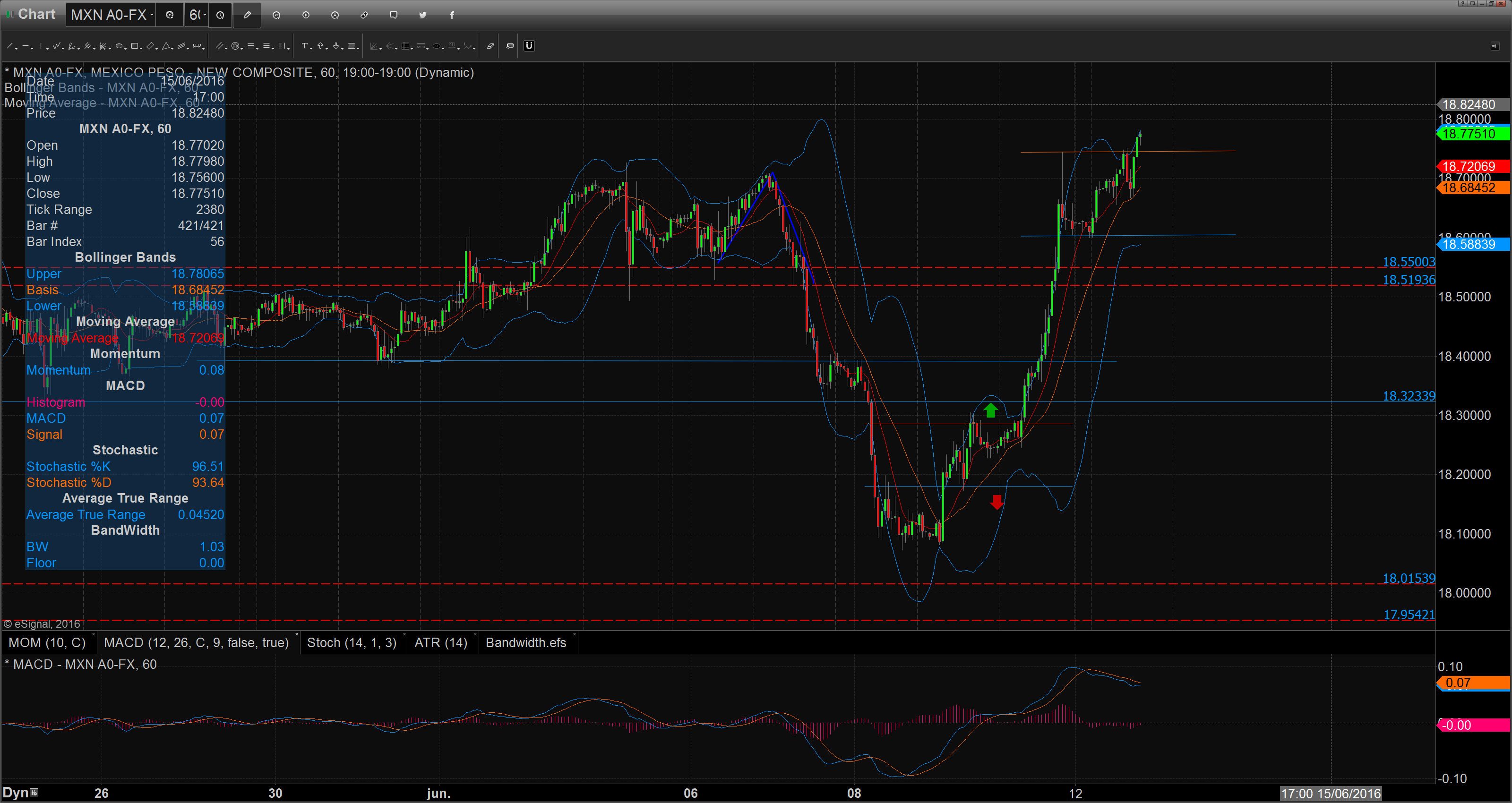
Task: Select the fan lines drawing tool
Action: 72,46
